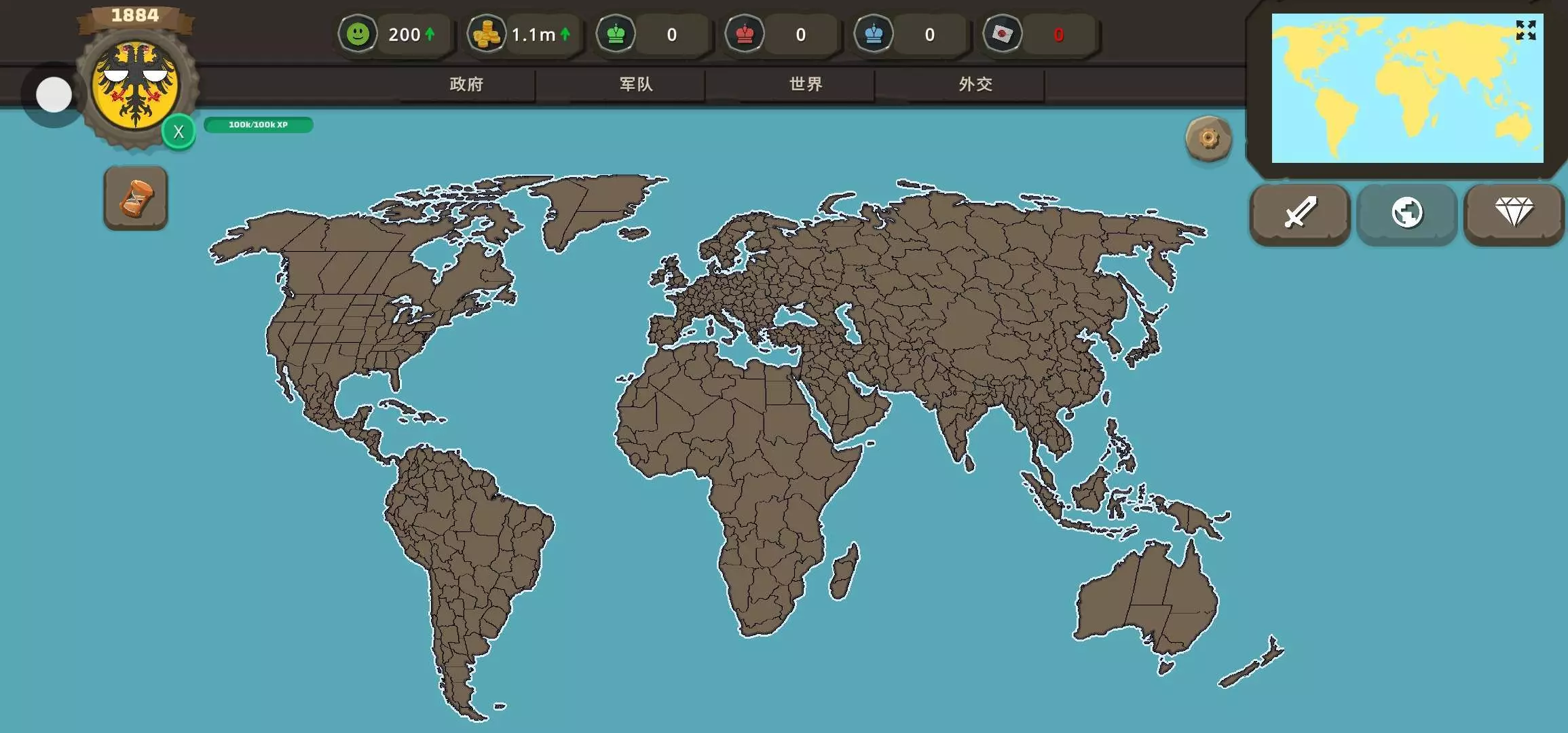Open the 政府 government tab
Viewport: 1568px width, 733px height.
466,84
